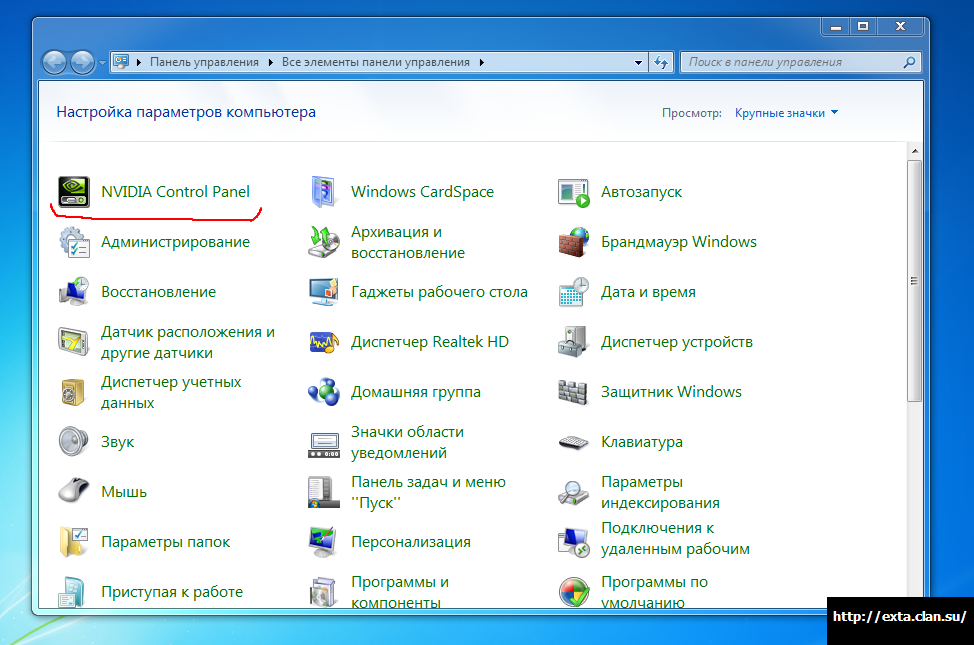Click the Диспетчер устройств icon
Screen dimensions: 974x645
tap(573, 342)
